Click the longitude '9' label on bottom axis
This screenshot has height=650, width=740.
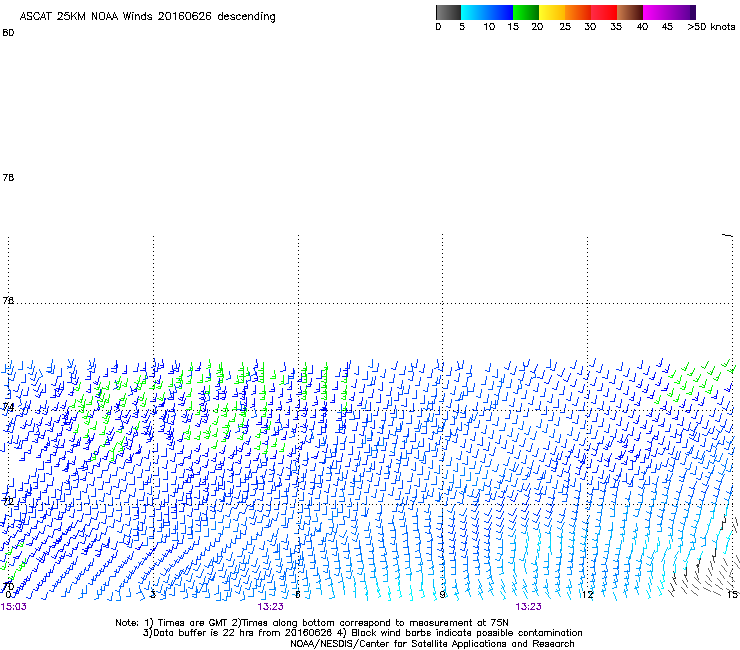tap(442, 594)
